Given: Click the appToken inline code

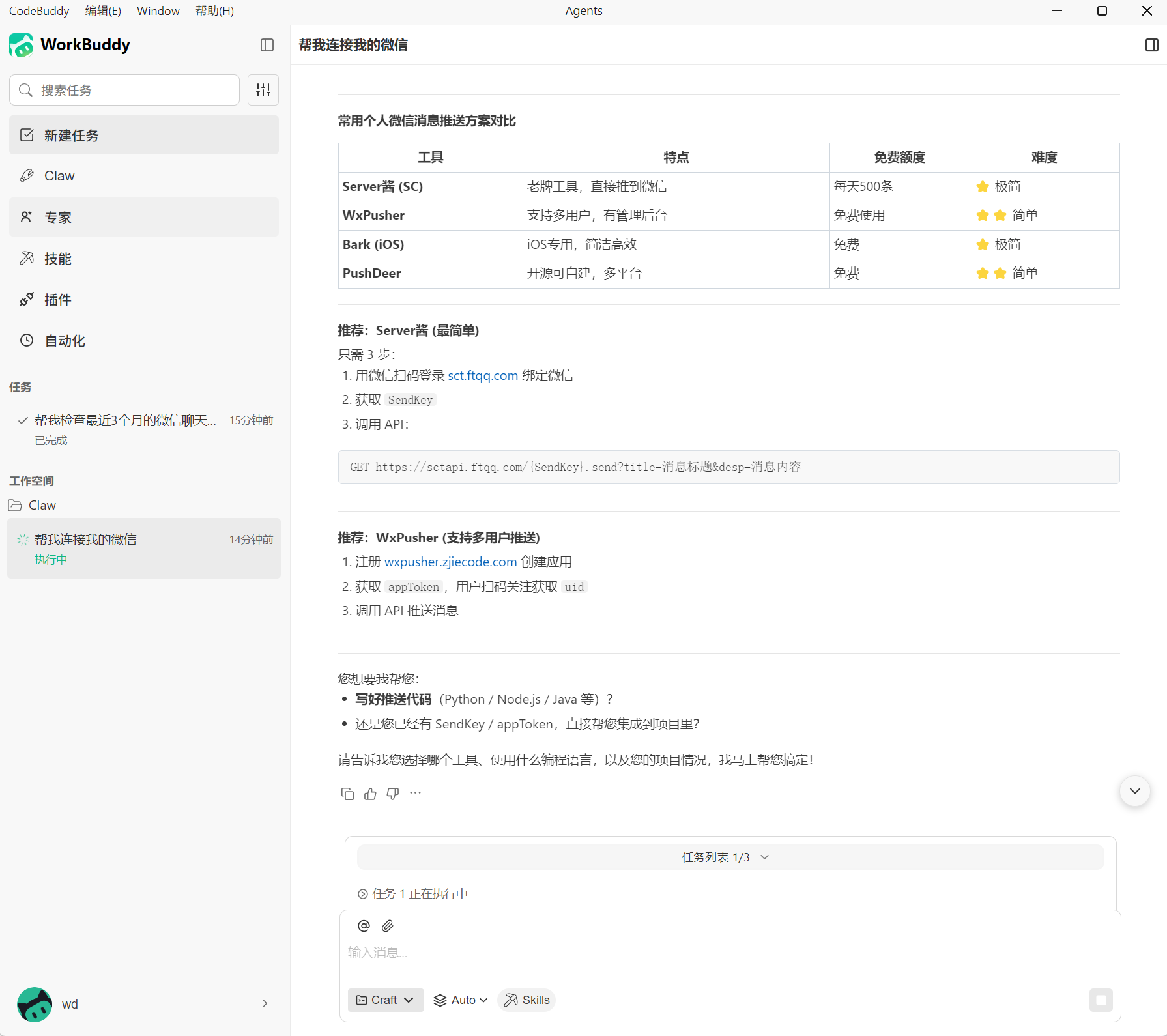Looking at the screenshot, I should [414, 587].
